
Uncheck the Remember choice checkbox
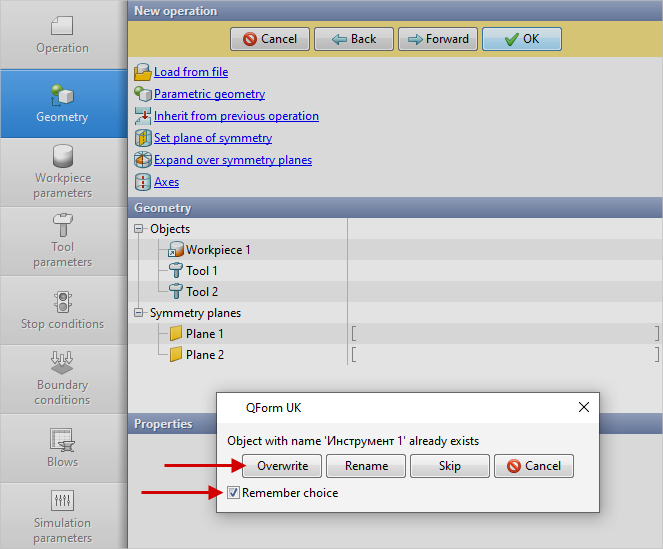click(x=234, y=493)
